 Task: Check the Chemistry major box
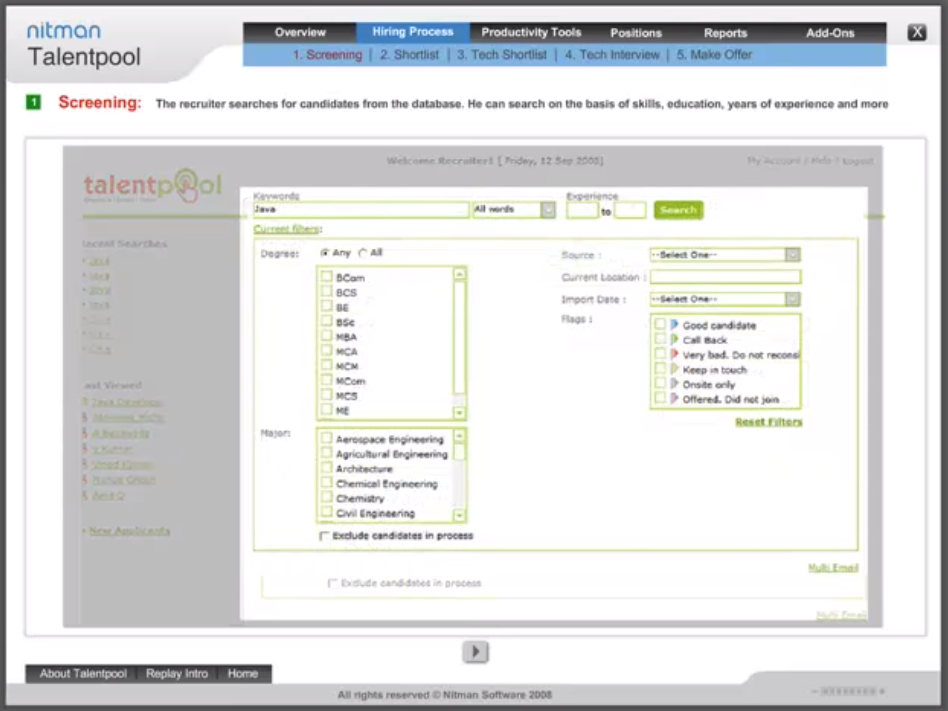[327, 498]
